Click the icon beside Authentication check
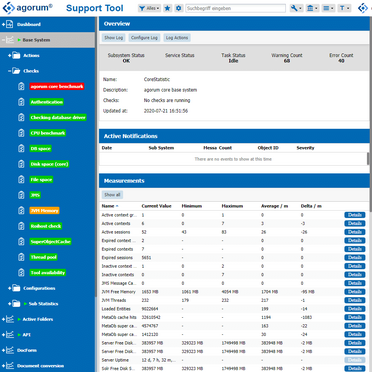372x372 pixels. 21,102
